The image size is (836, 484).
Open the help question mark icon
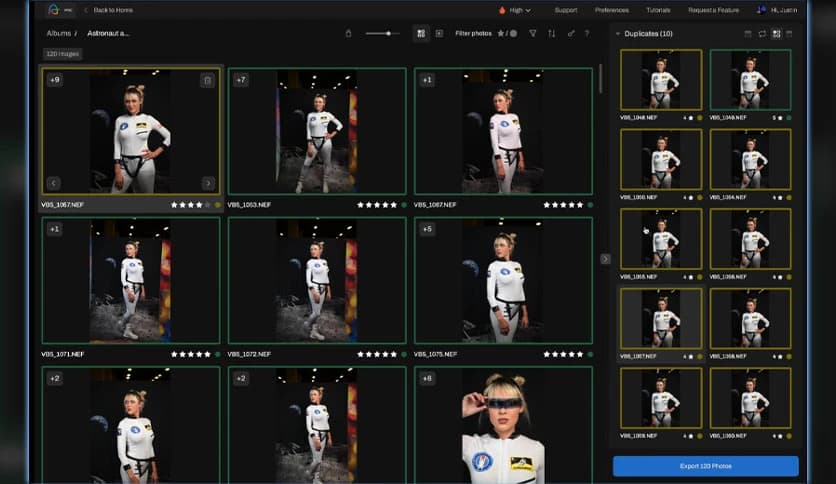pyautogui.click(x=587, y=33)
